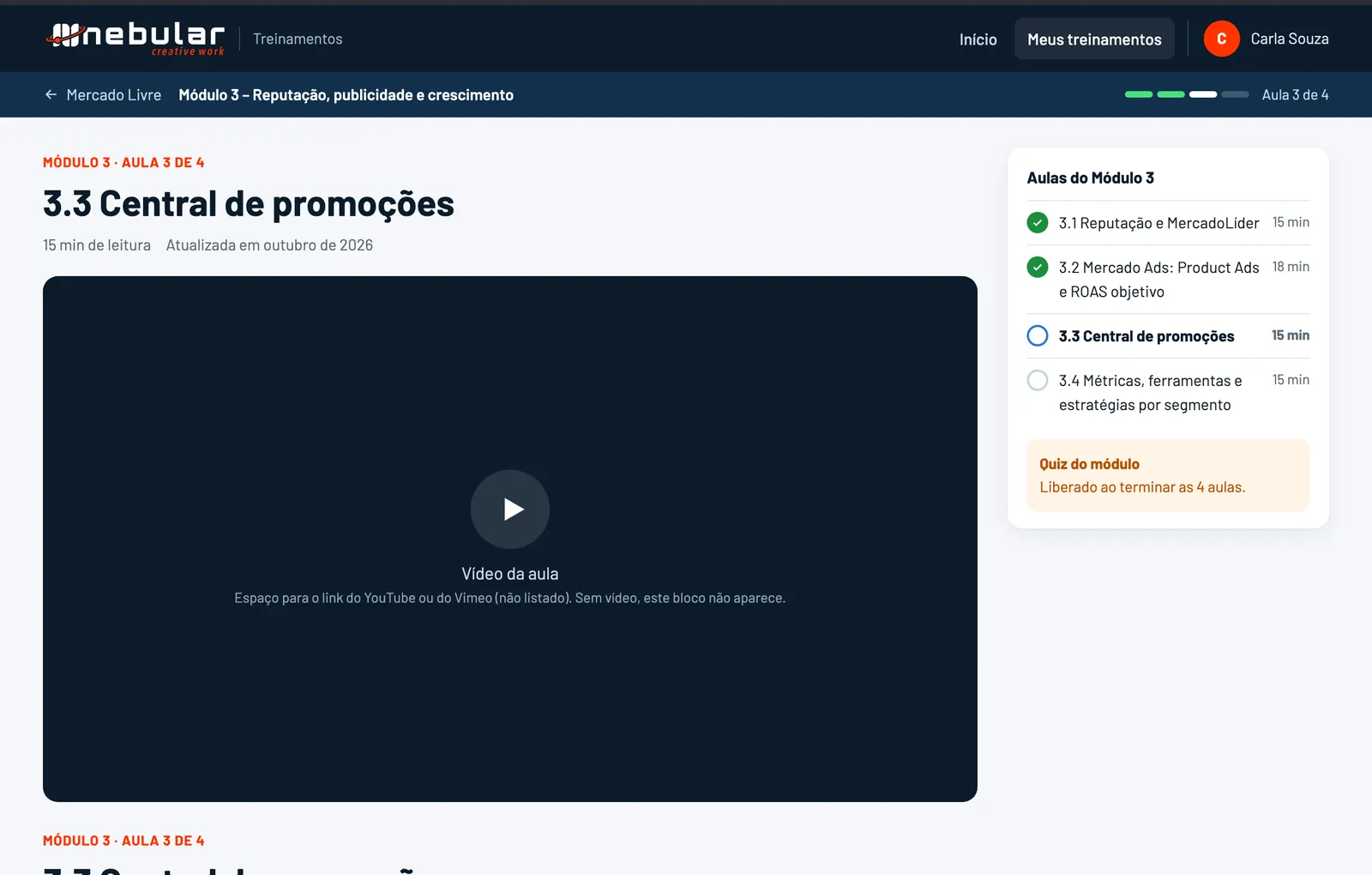Viewport: 1372px width, 875px height.
Task: Click the empty circle of lesson 3.4
Action: click(1038, 380)
